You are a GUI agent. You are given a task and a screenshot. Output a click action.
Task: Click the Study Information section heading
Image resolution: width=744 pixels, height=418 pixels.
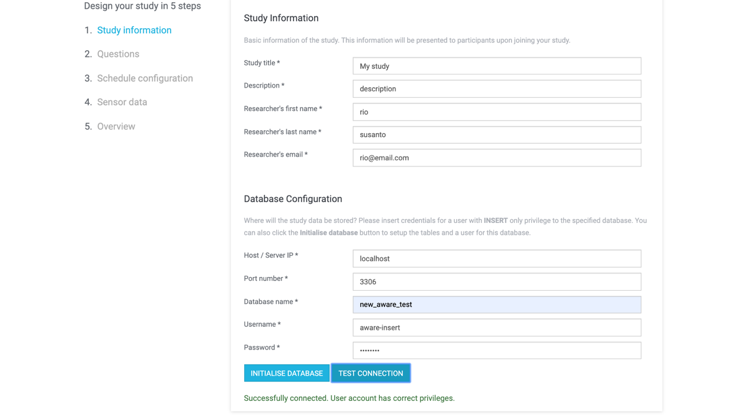point(281,18)
